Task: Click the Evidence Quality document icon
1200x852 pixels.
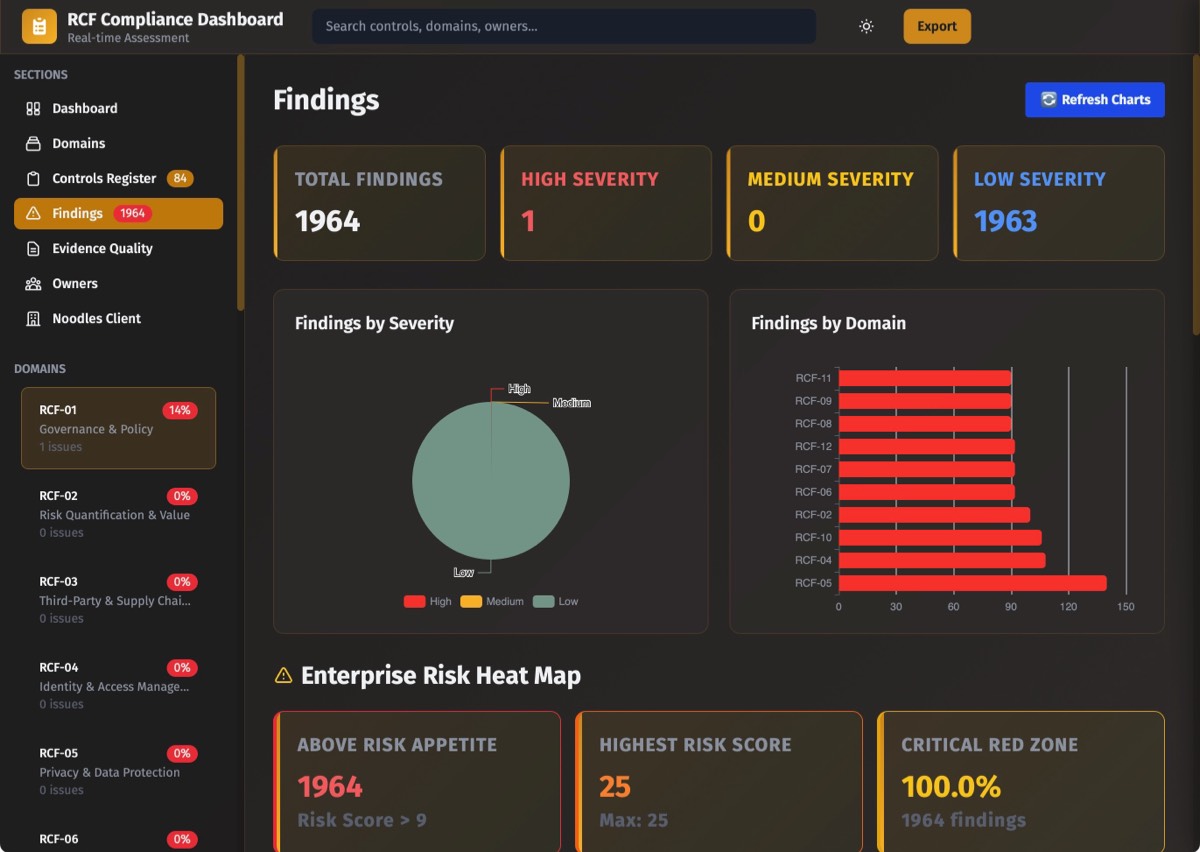Action: pos(33,249)
